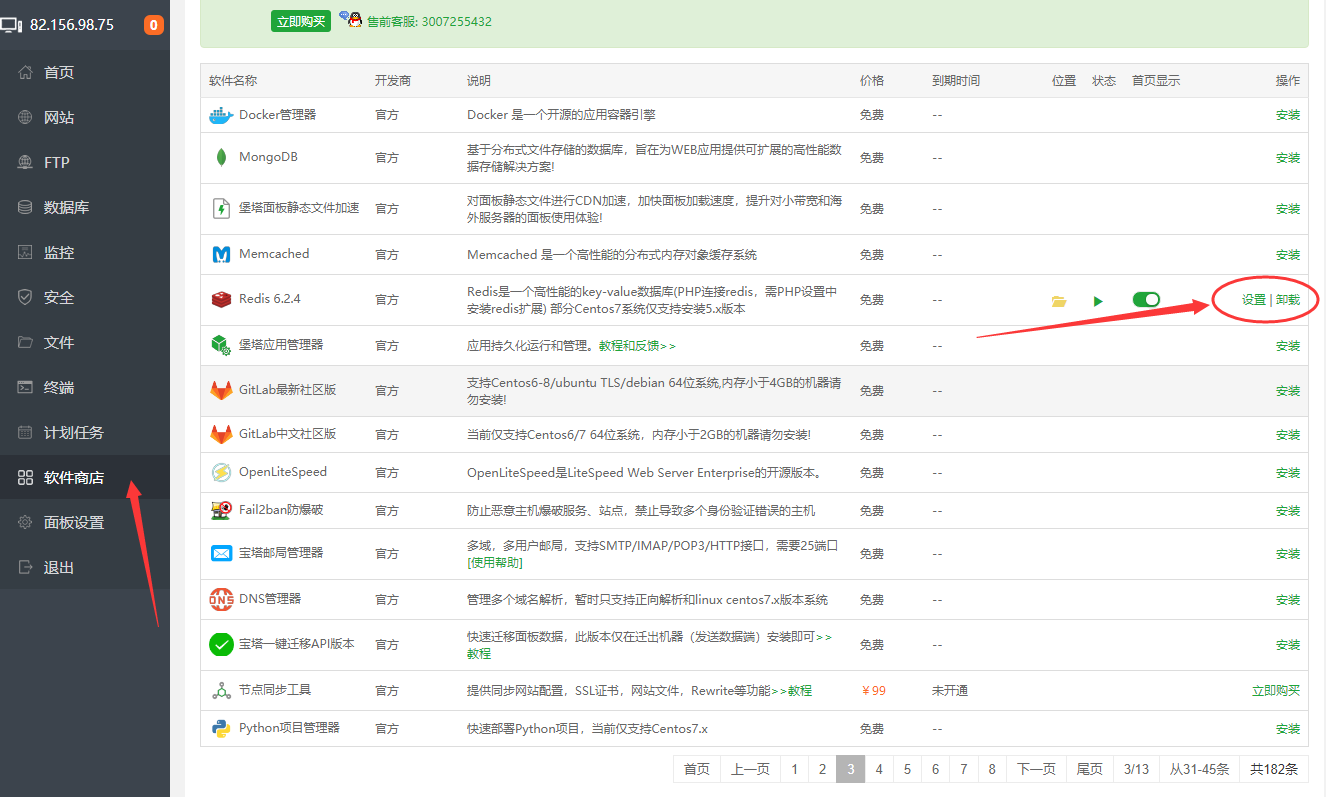Click the OpenLiteSpeed icon
The image size is (1326, 797).
pos(221,473)
